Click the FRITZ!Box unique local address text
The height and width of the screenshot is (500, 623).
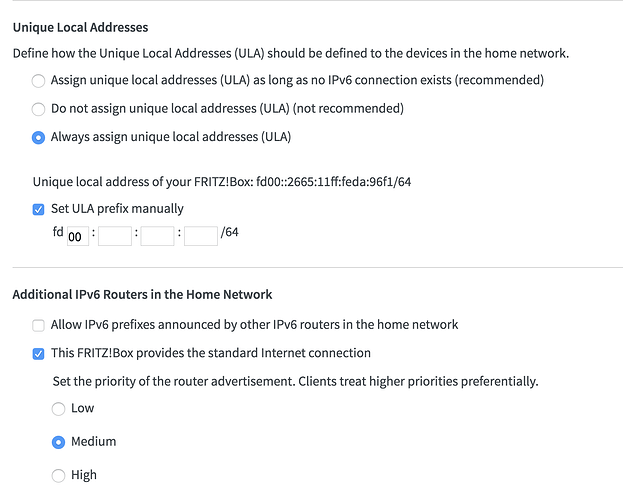pyautogui.click(x=221, y=182)
